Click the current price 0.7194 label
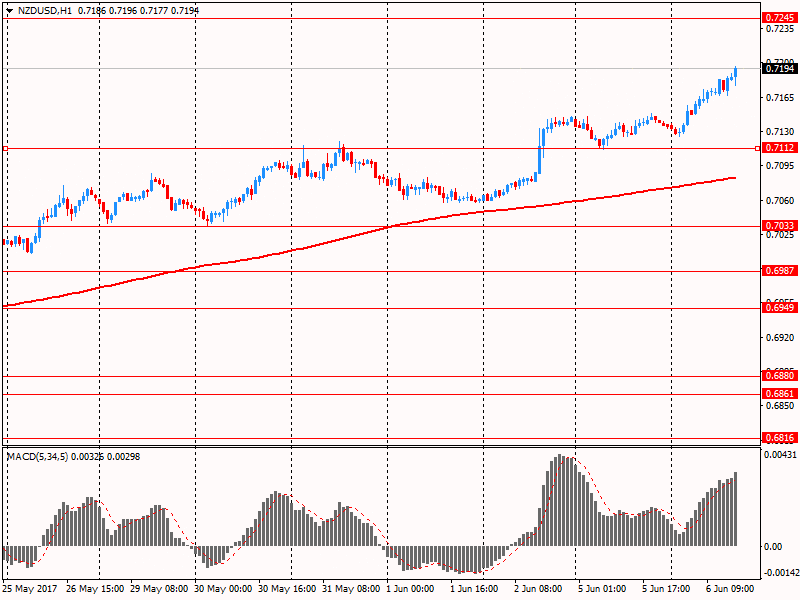Screen dimensions: 800x600 [780, 68]
